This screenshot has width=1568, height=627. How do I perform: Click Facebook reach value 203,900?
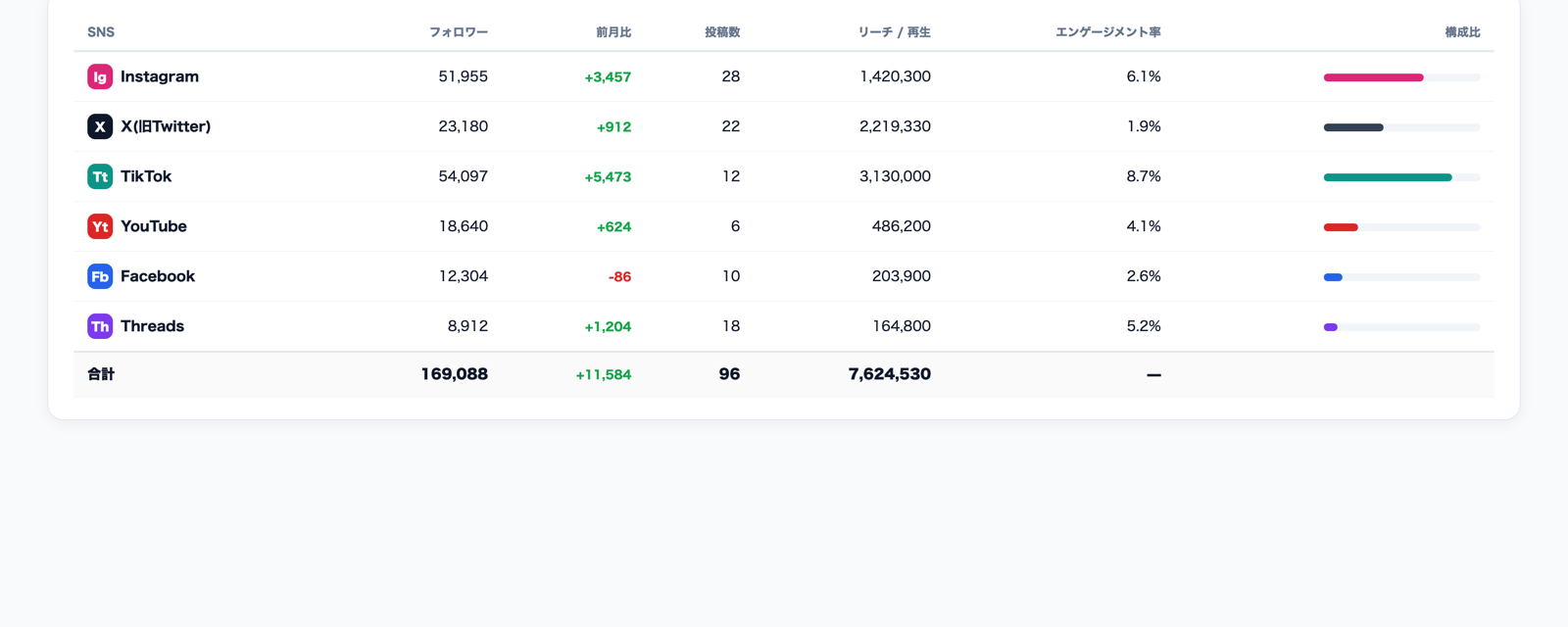(x=902, y=276)
